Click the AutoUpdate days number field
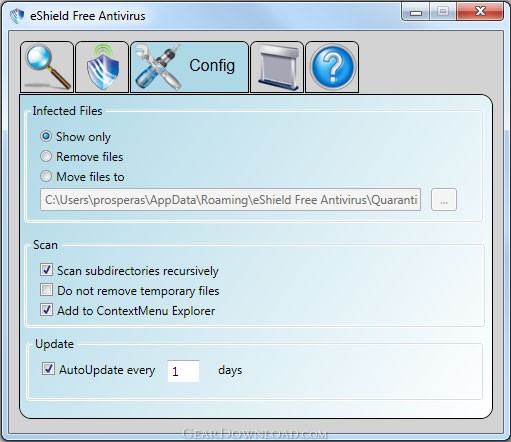 pyautogui.click(x=183, y=371)
